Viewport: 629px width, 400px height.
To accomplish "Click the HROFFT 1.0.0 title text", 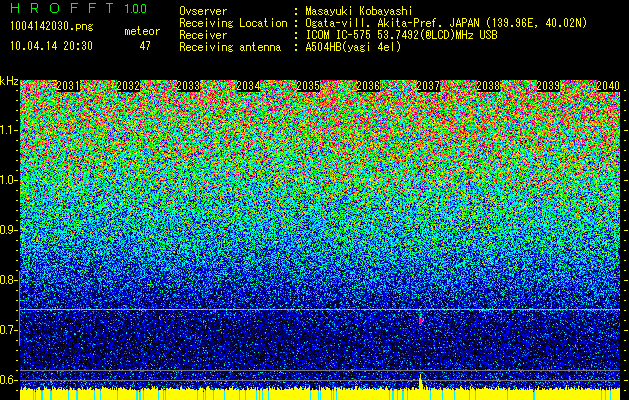I will (x=79, y=8).
